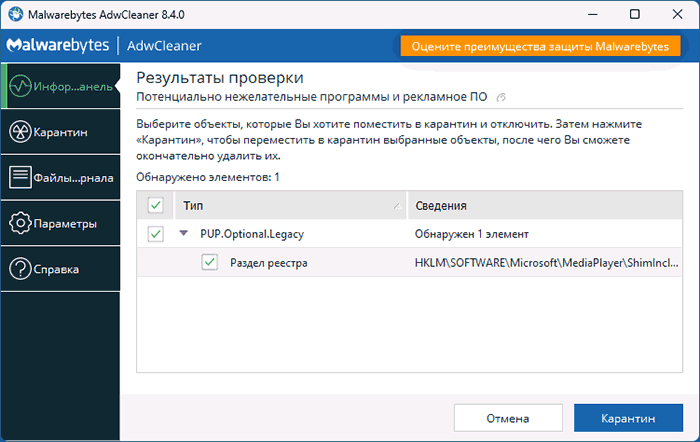The image size is (700, 442).
Task: Minimize the AdwCleaner window
Action: click(593, 14)
